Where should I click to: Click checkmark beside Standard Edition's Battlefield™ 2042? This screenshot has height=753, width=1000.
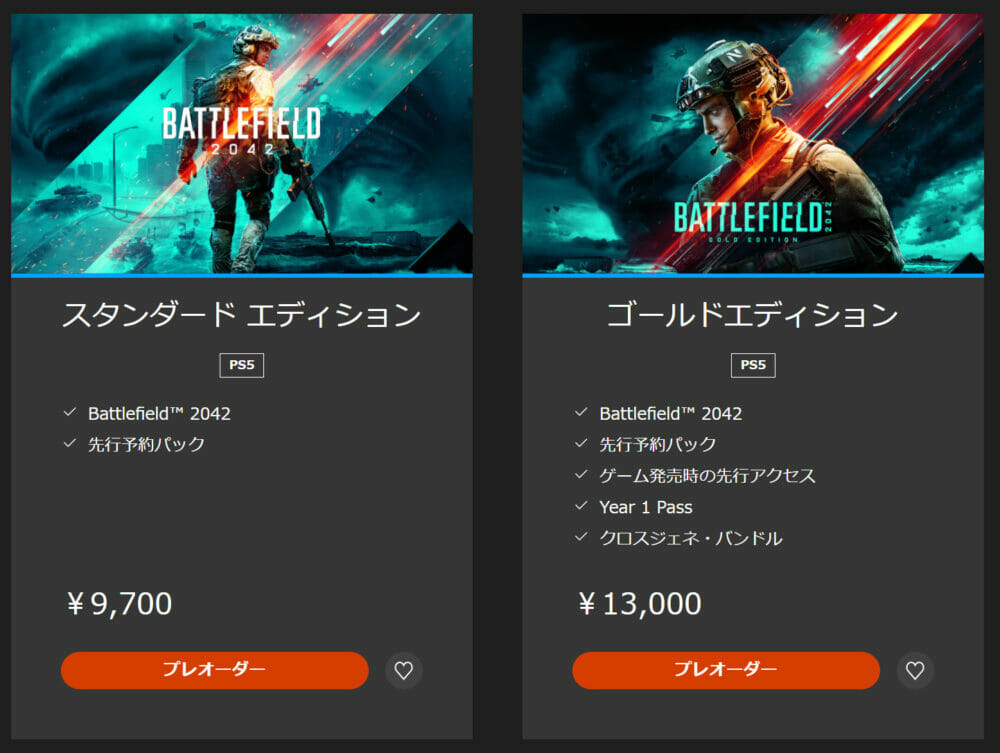click(x=70, y=412)
